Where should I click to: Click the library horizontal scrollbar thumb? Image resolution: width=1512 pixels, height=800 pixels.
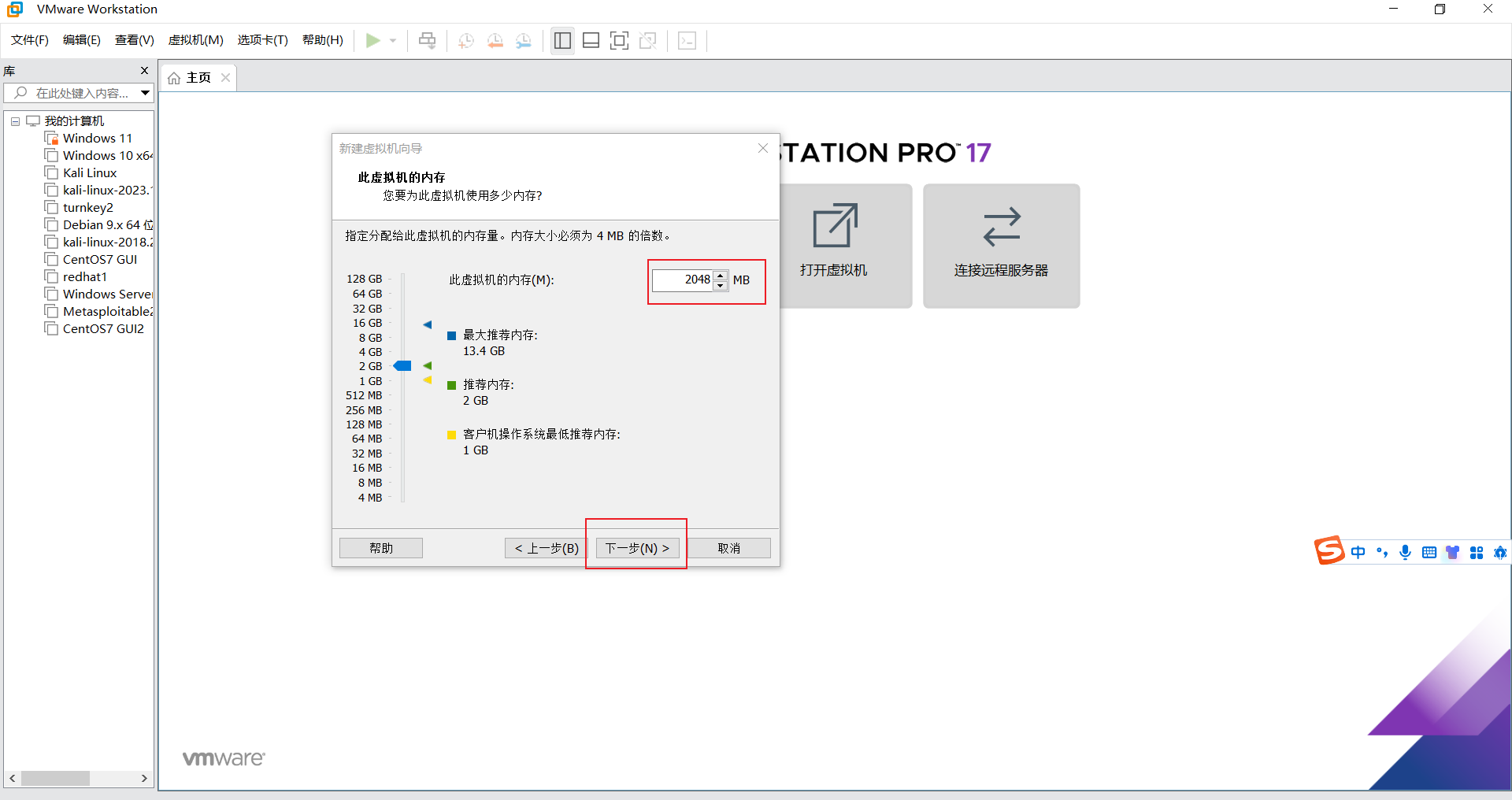pyautogui.click(x=55, y=778)
